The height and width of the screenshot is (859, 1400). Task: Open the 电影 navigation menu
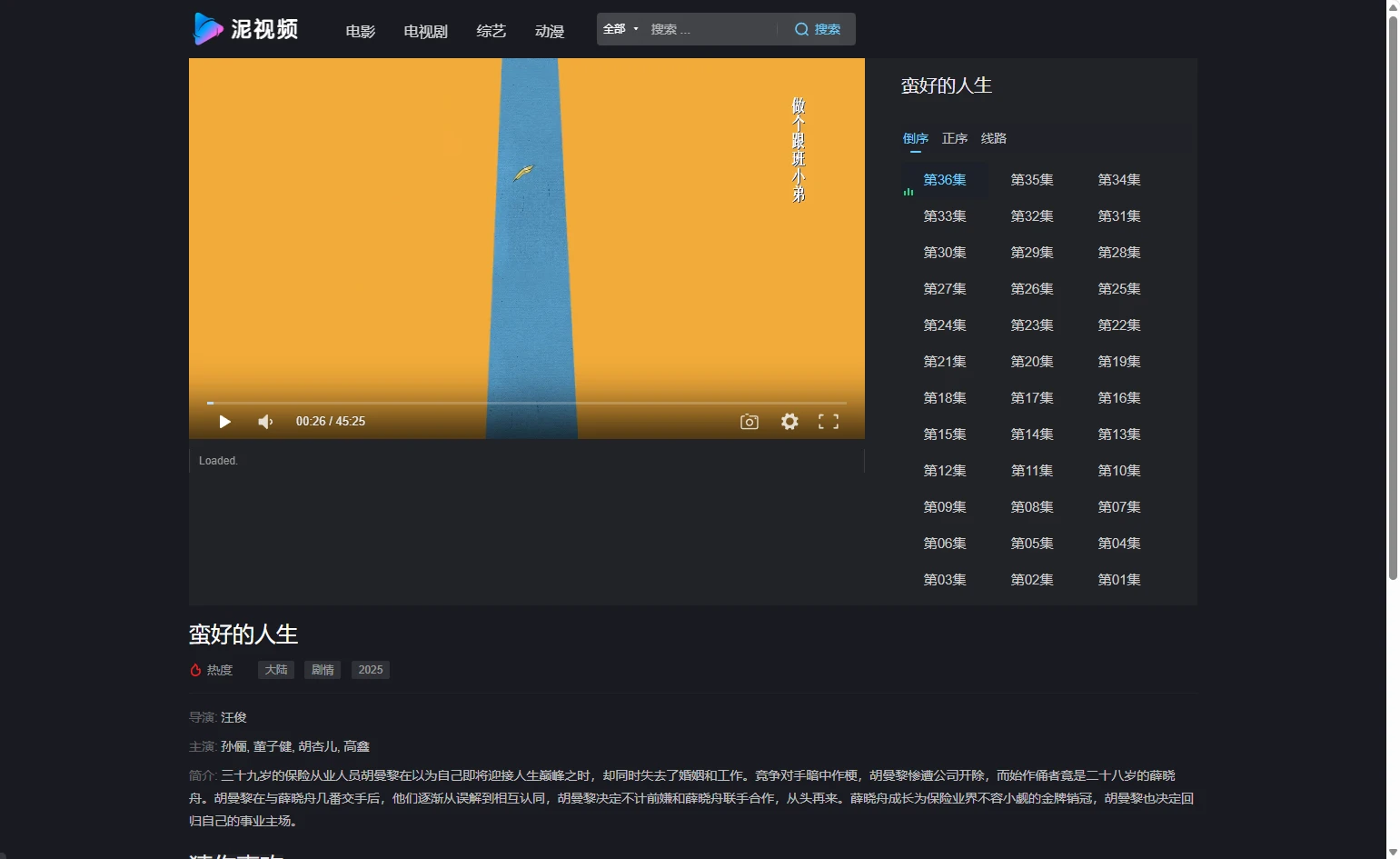pyautogui.click(x=361, y=32)
